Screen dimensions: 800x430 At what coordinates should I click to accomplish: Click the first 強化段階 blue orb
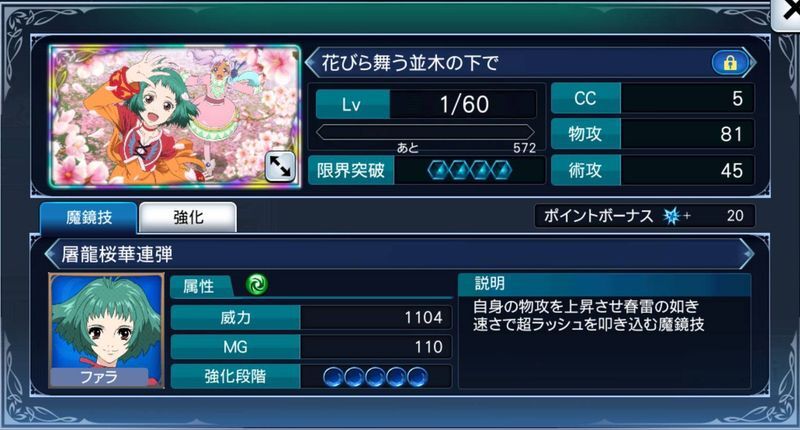pos(333,377)
